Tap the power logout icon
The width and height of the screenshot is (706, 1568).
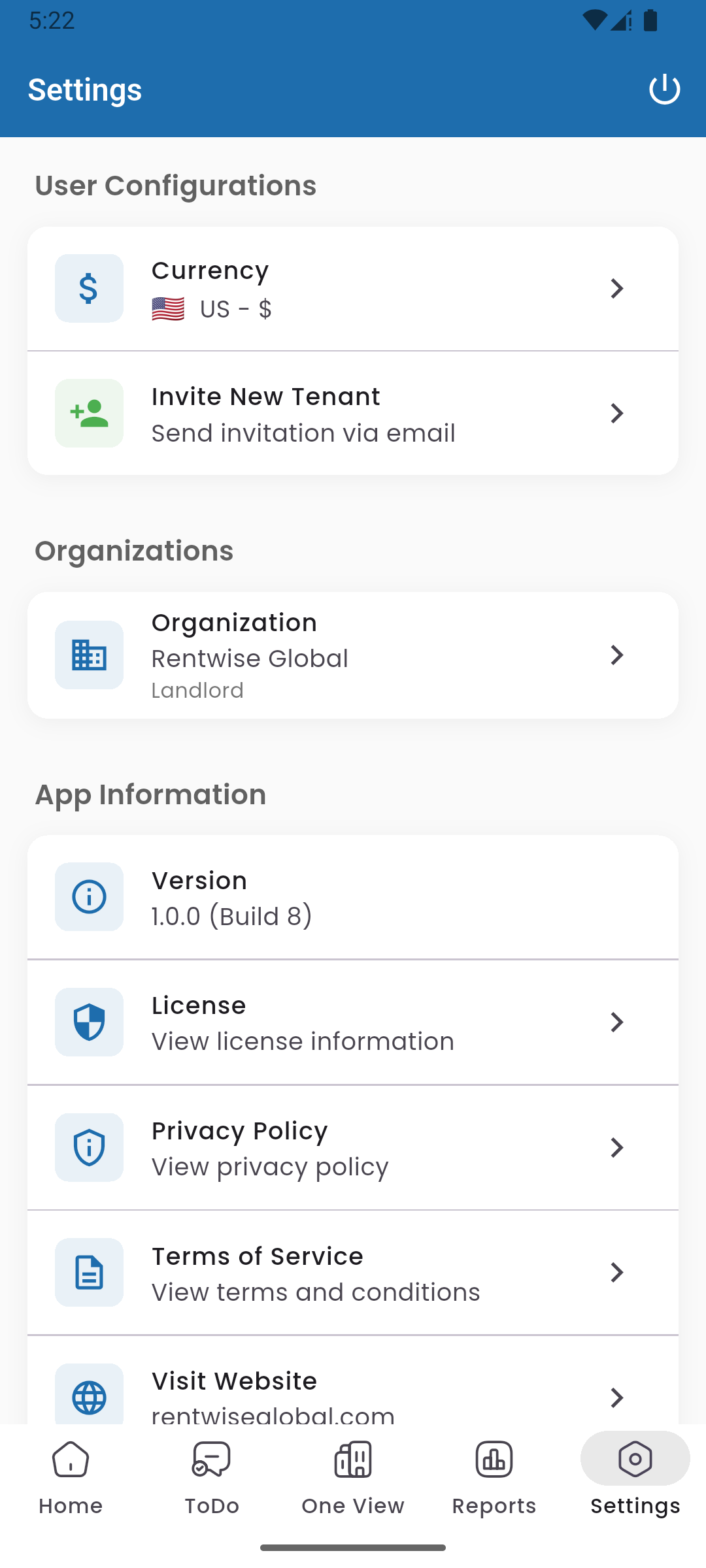pyautogui.click(x=664, y=89)
